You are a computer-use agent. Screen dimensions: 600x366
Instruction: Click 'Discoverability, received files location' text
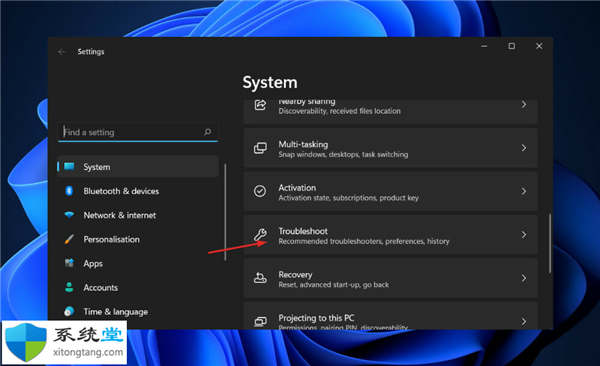(339, 111)
